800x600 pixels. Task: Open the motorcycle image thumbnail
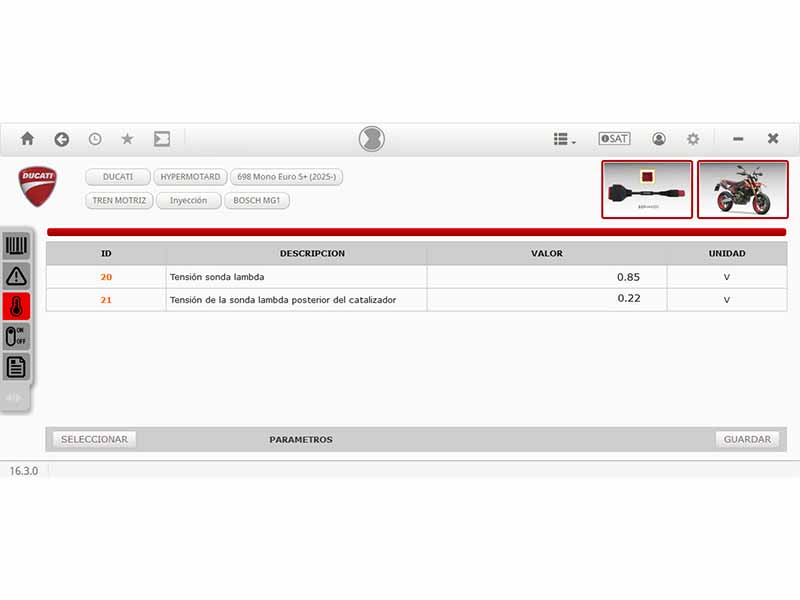743,189
